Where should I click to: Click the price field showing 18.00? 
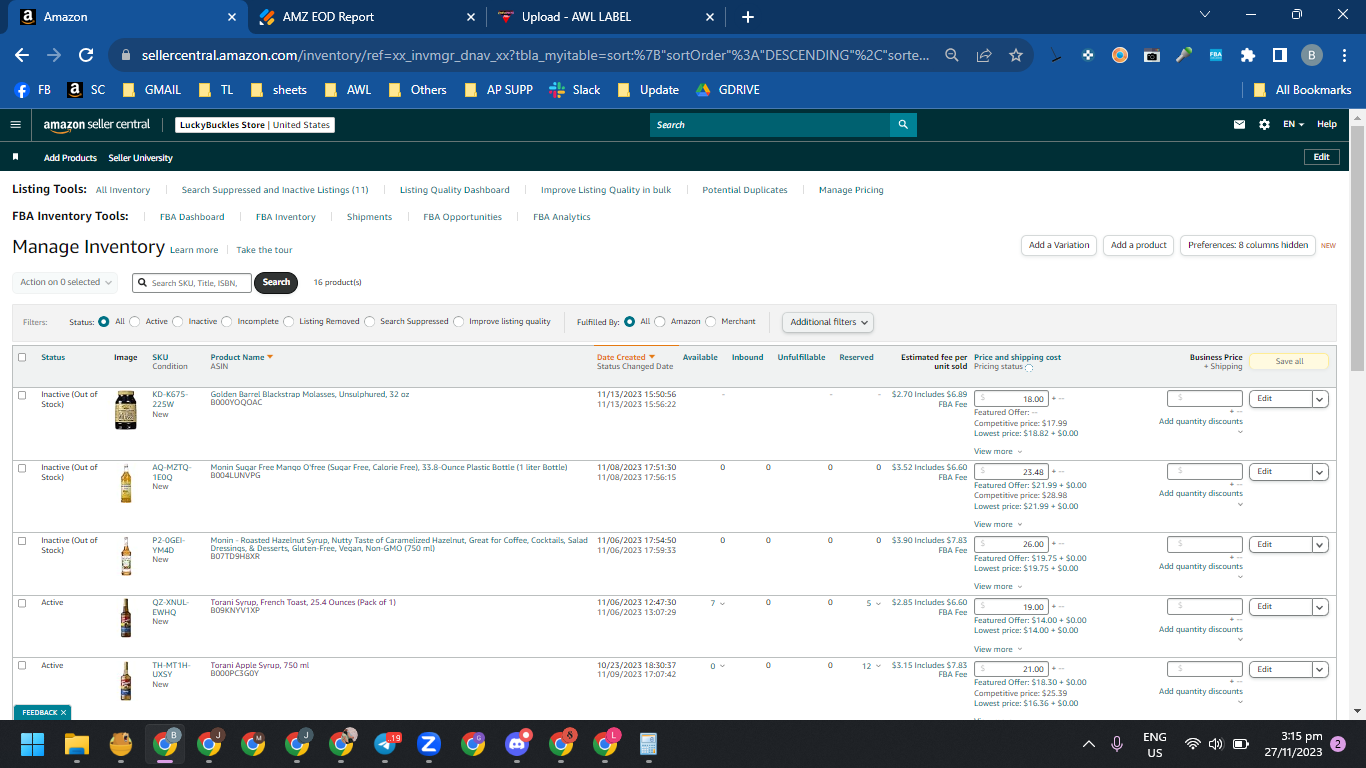pos(1011,399)
